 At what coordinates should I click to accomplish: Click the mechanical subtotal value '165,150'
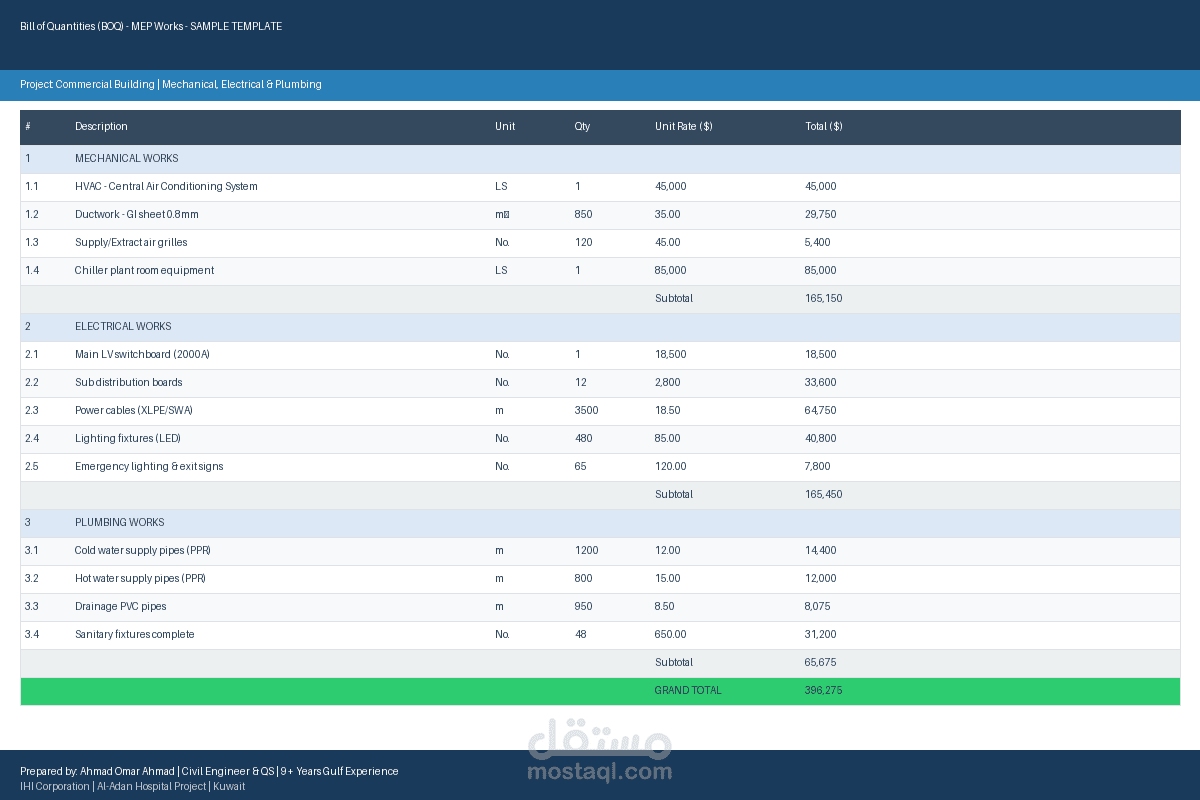pos(824,299)
